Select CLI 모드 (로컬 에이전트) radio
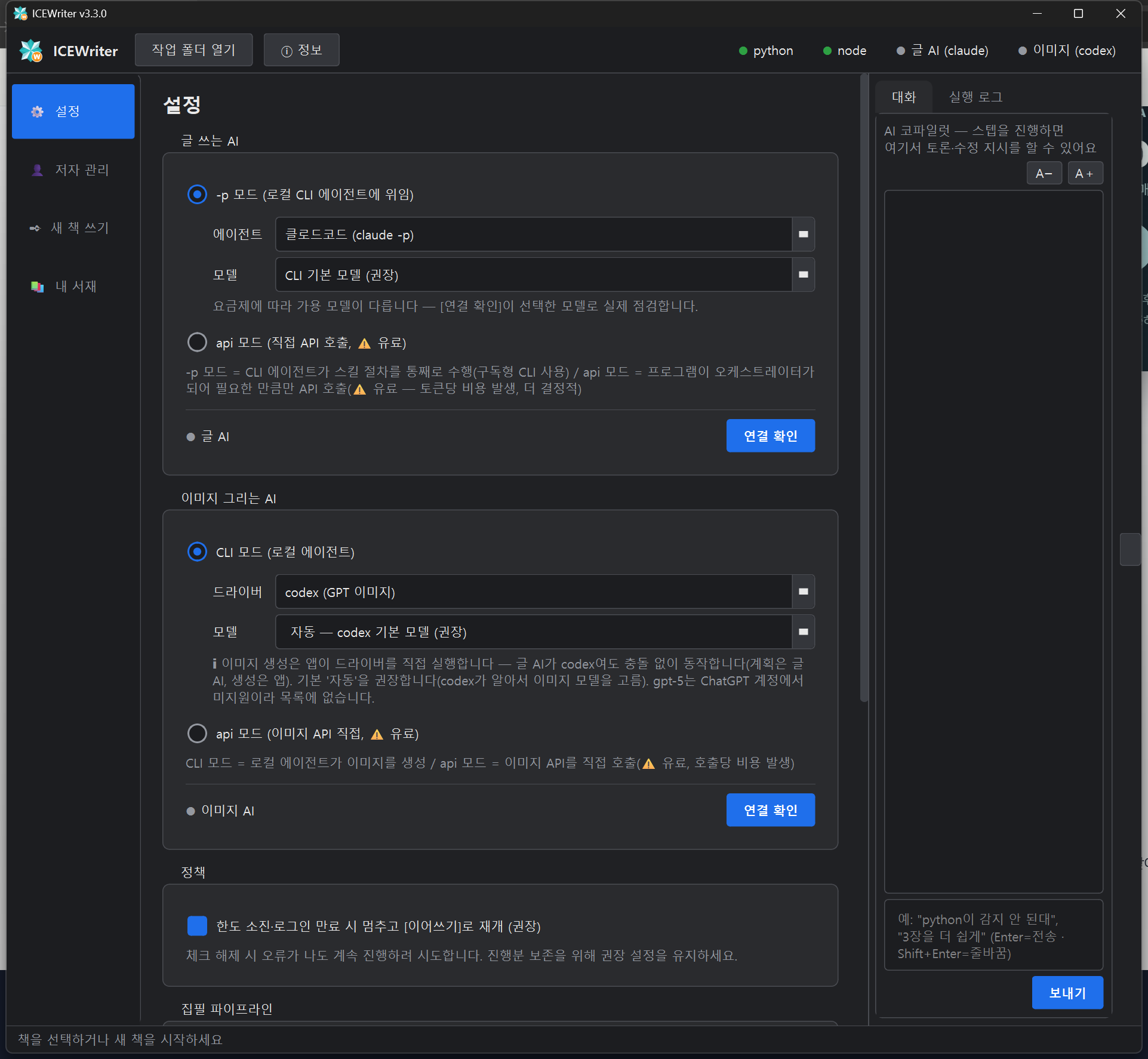 click(x=197, y=552)
